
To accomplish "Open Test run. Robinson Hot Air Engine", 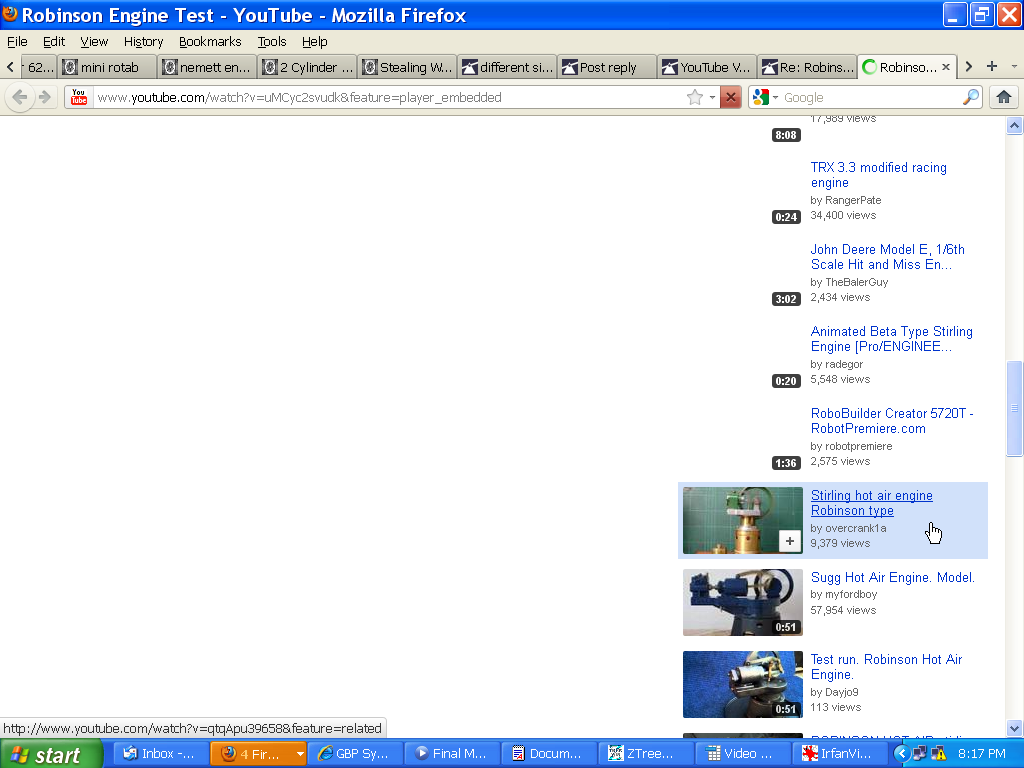I will tap(886, 667).
